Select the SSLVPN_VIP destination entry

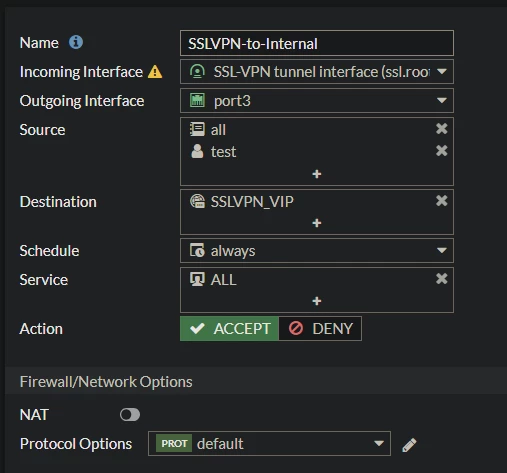242,202
